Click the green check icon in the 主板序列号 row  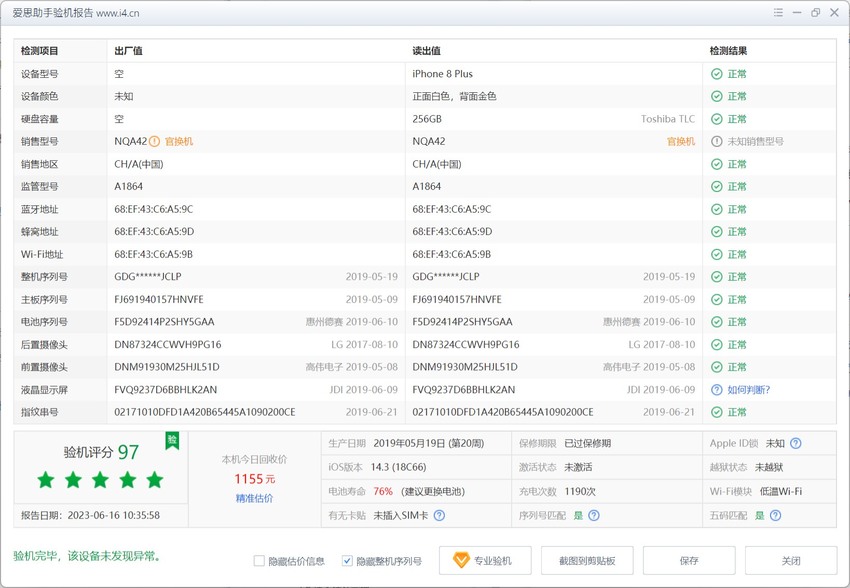click(x=717, y=299)
